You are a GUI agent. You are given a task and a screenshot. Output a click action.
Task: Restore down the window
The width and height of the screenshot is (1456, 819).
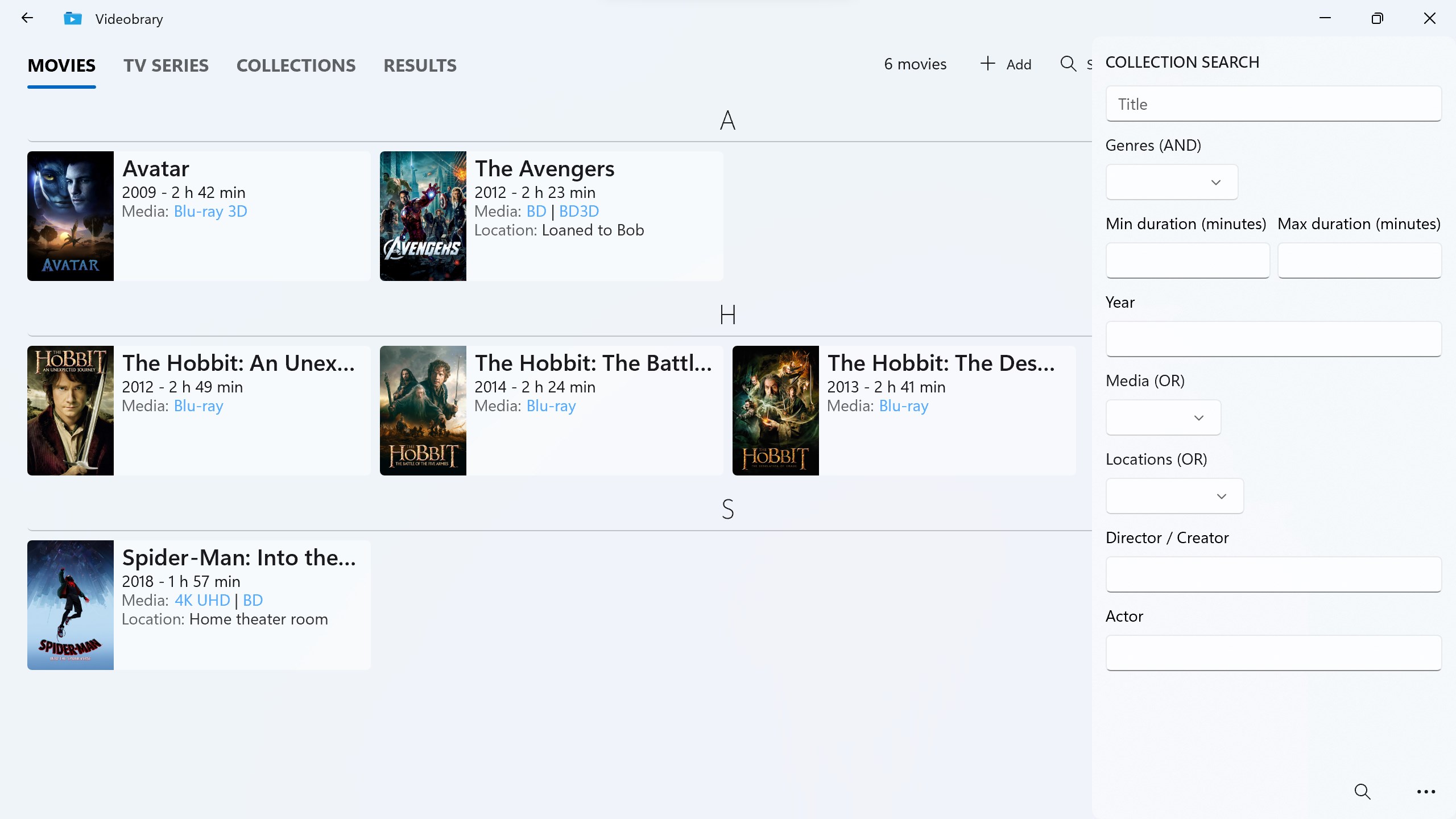1377,19
